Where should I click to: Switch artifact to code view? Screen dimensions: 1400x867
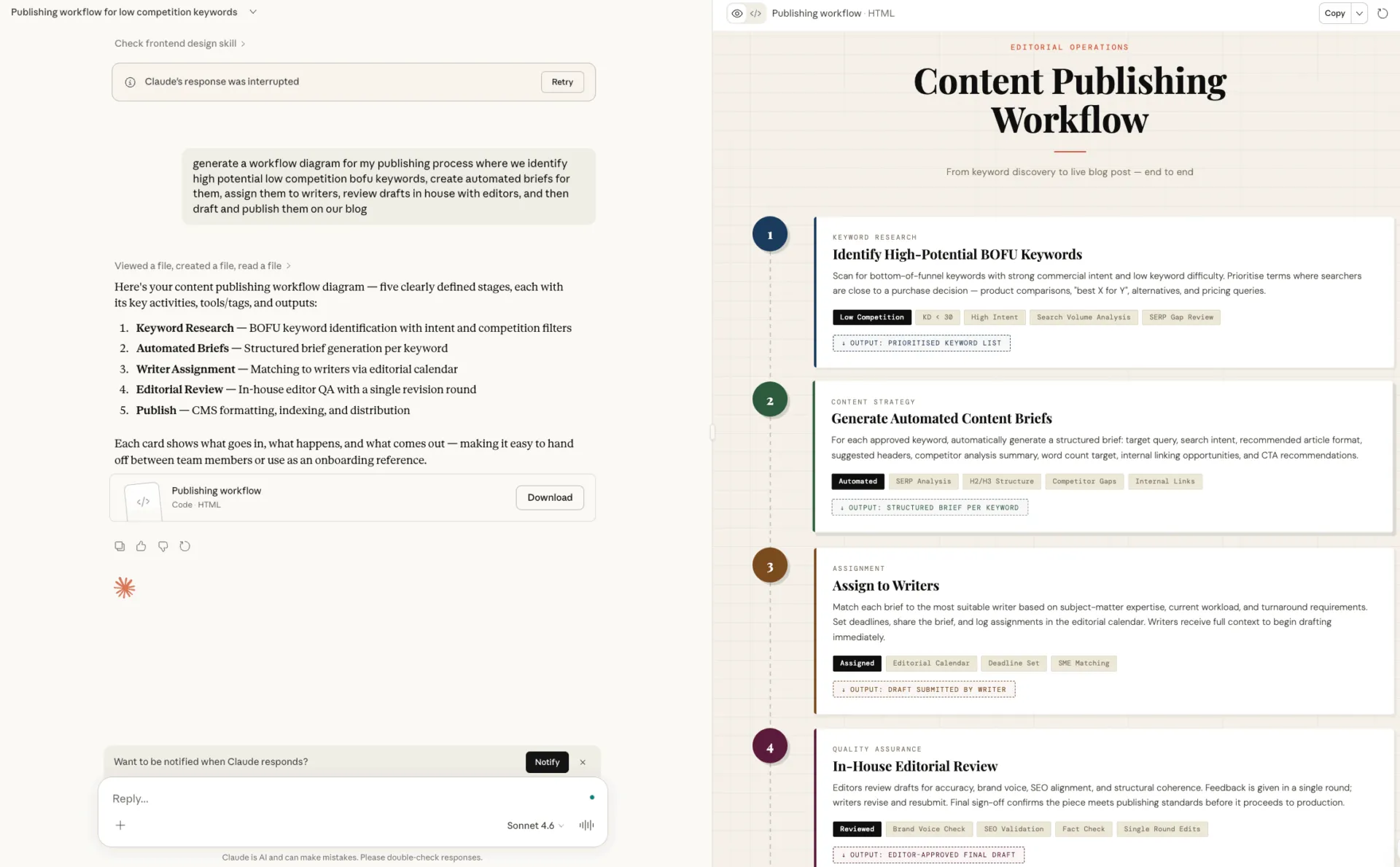click(x=756, y=13)
